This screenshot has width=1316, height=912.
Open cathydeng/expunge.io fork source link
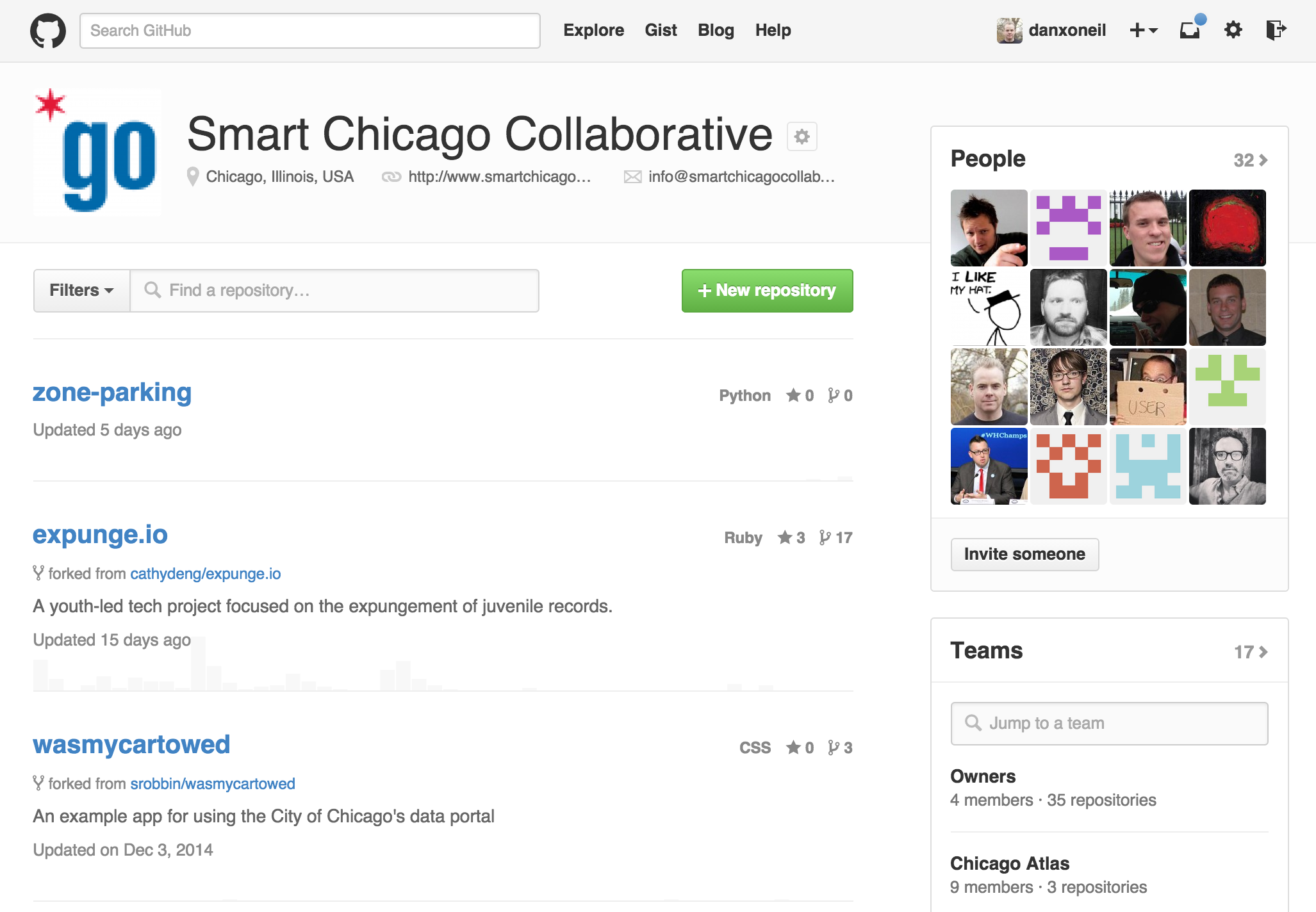(x=206, y=574)
